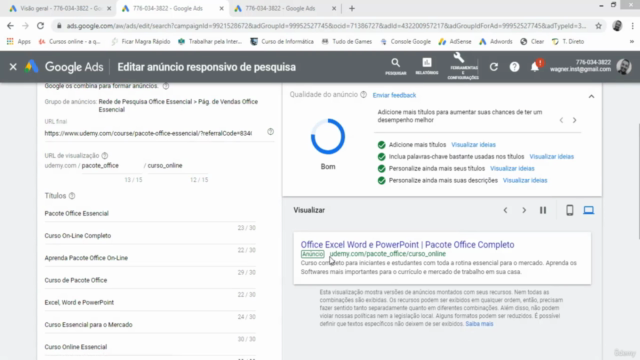Close the active Google Ads tab
640x360 pixels.
point(221,9)
